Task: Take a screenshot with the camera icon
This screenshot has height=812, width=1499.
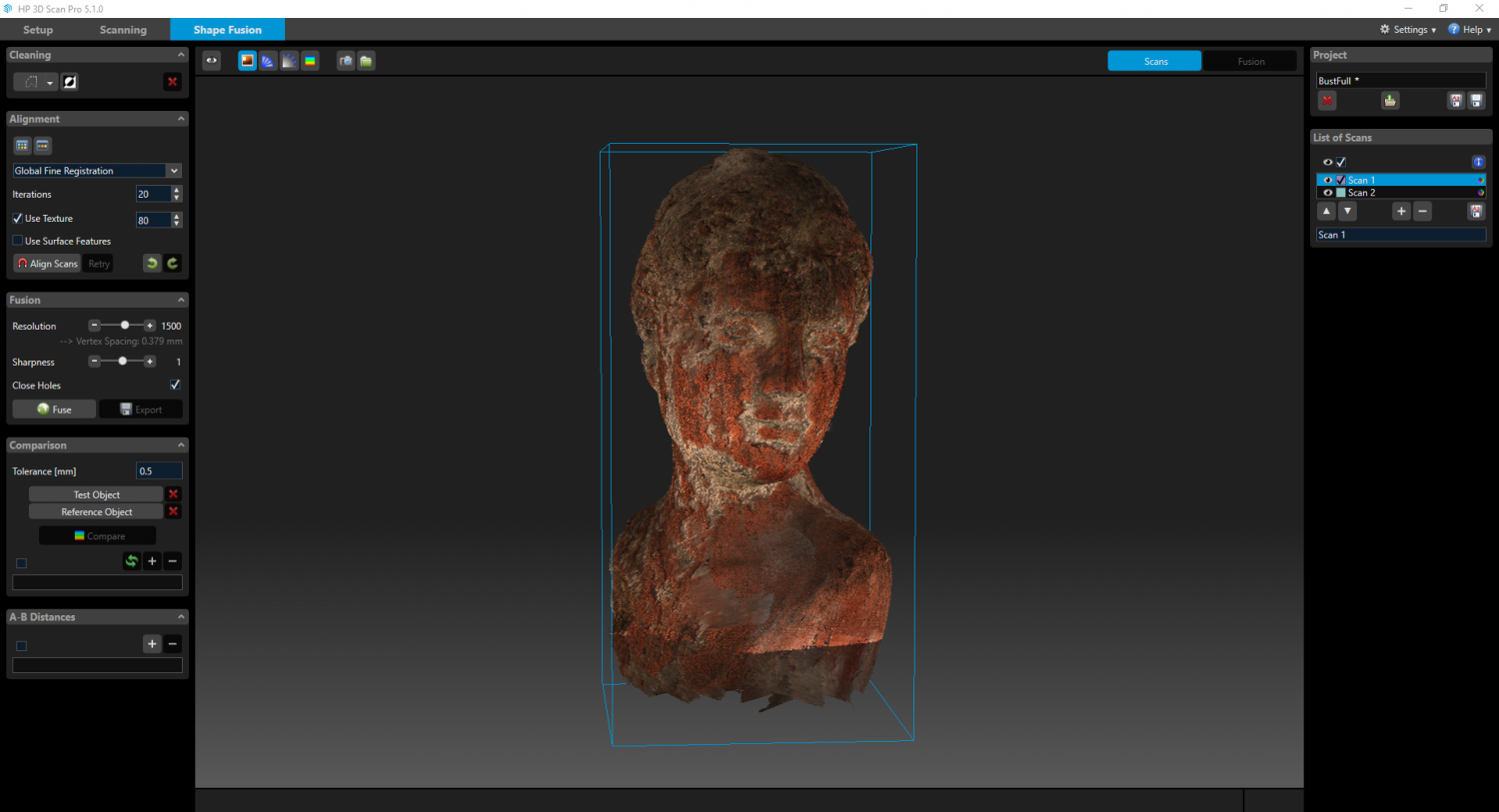Action: [345, 60]
